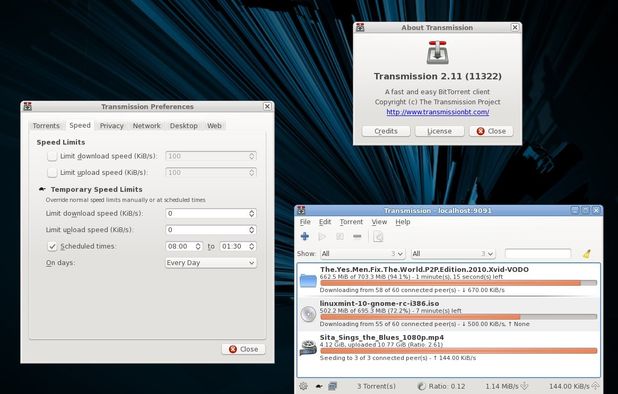Open the Desktop preferences tab

click(184, 126)
